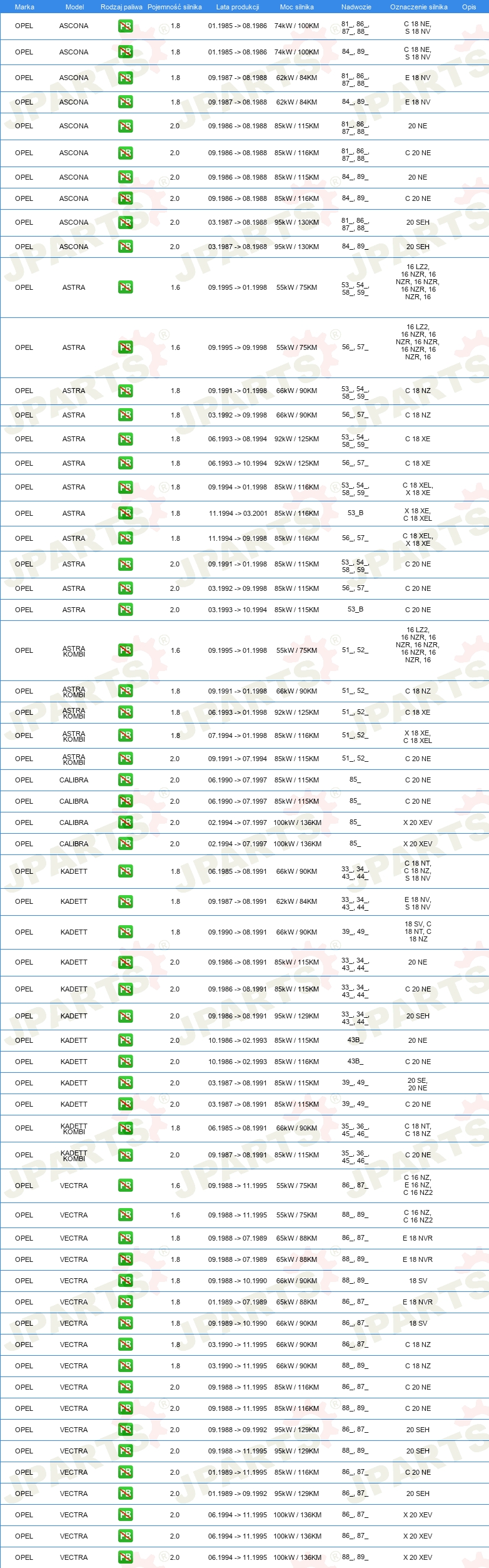Screen dimensions: 489x1568
Task: Click engine code cell 20 SE, 20 NE
Action: click(x=418, y=1084)
